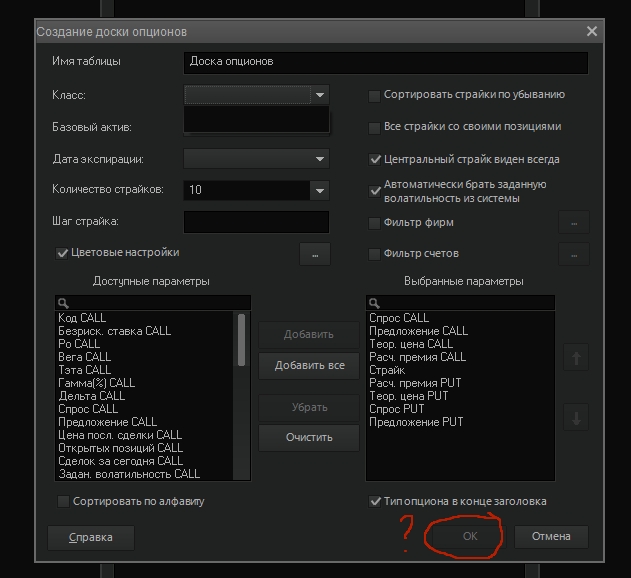631x578 pixels.
Task: Click search icon in selected parameters
Action: (x=374, y=302)
